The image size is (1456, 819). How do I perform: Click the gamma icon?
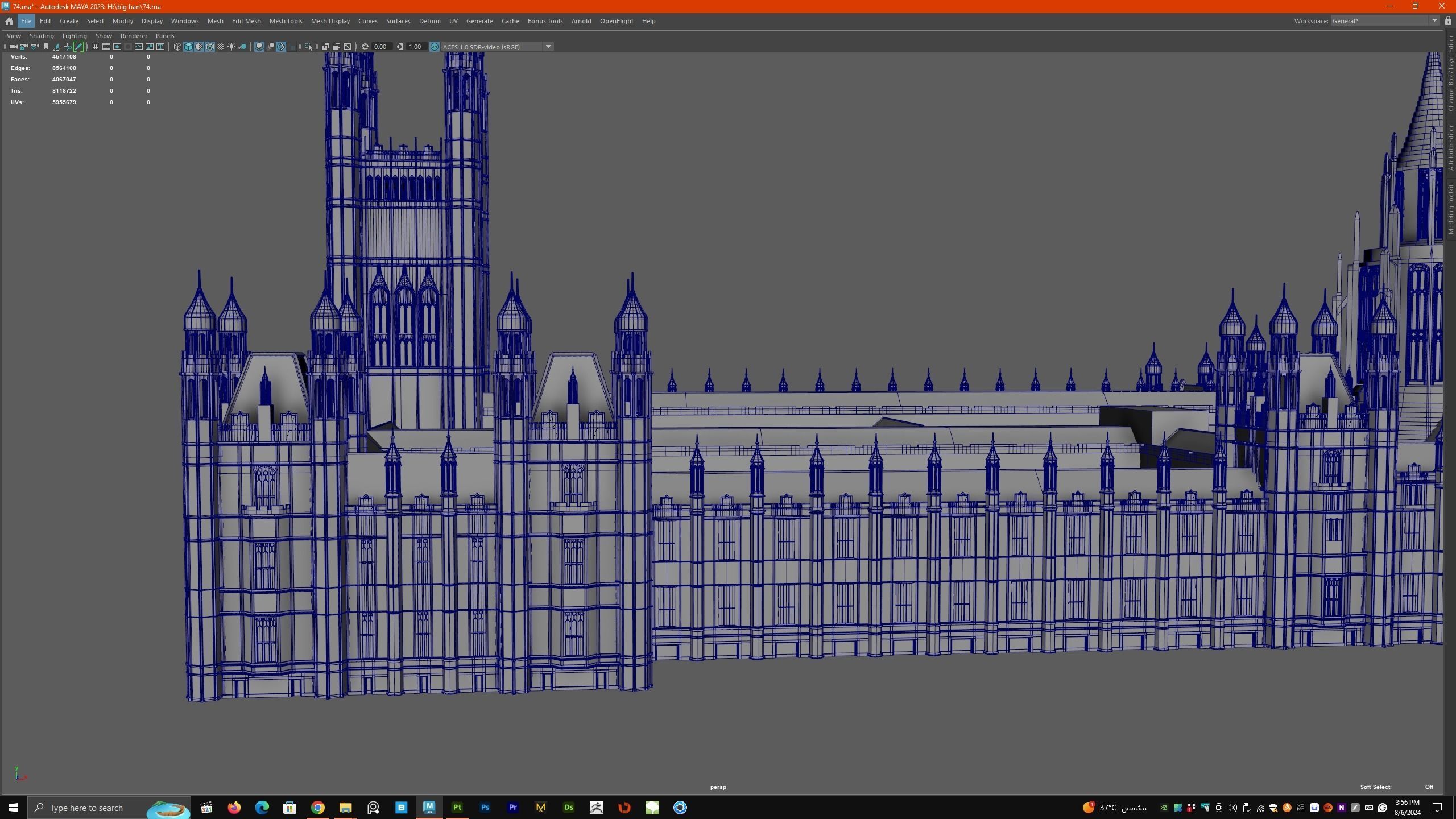(400, 47)
